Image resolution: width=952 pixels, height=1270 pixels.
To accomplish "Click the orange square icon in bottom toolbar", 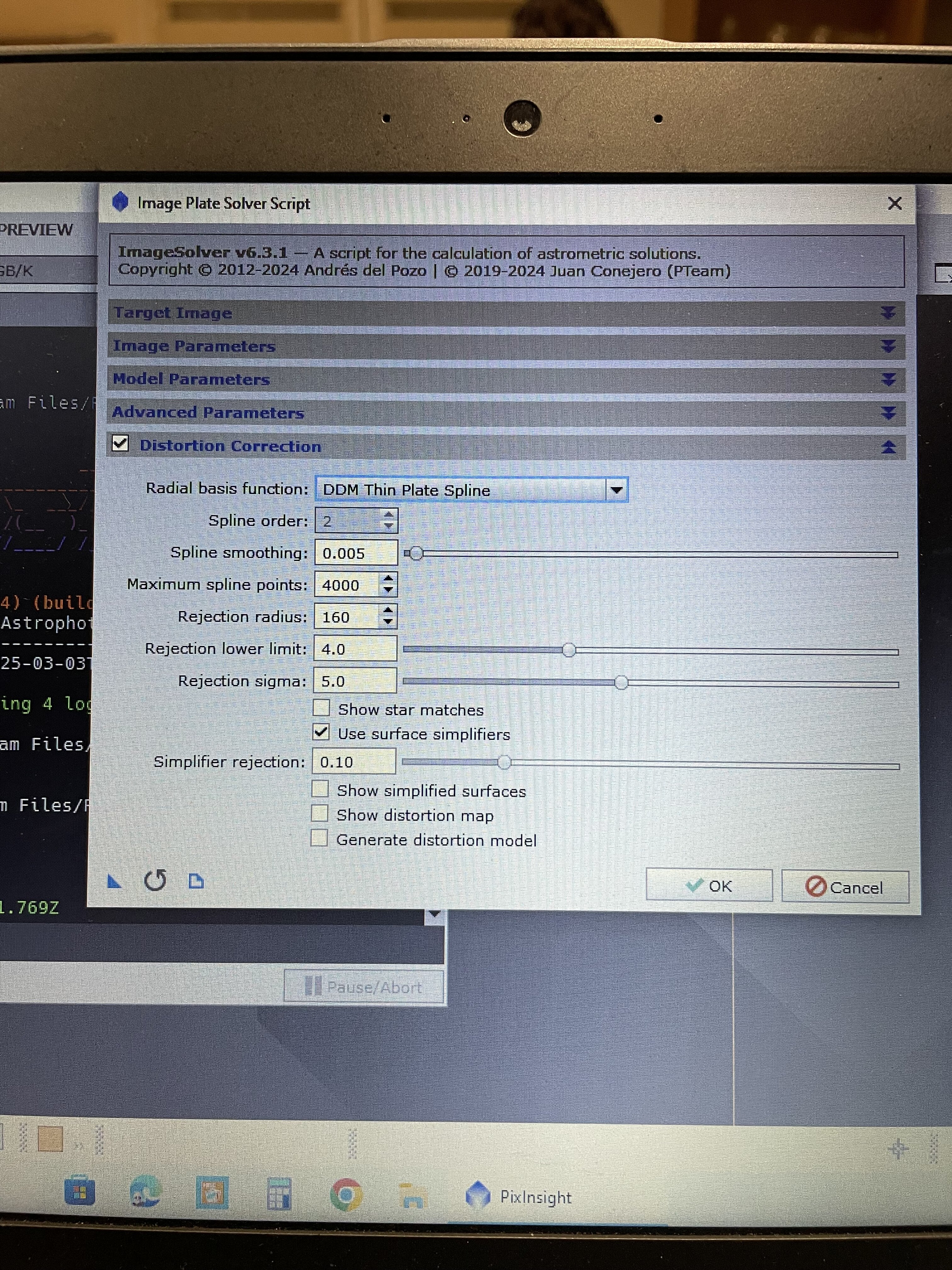I will (50, 1139).
